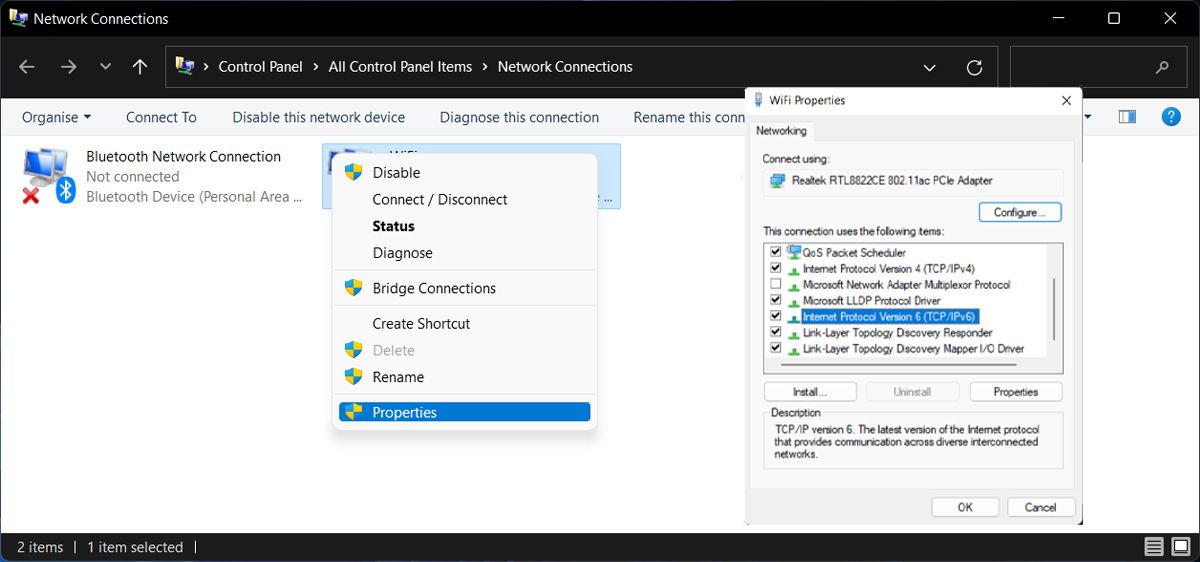Click the Install... button
This screenshot has width=1200, height=562.
click(x=809, y=392)
